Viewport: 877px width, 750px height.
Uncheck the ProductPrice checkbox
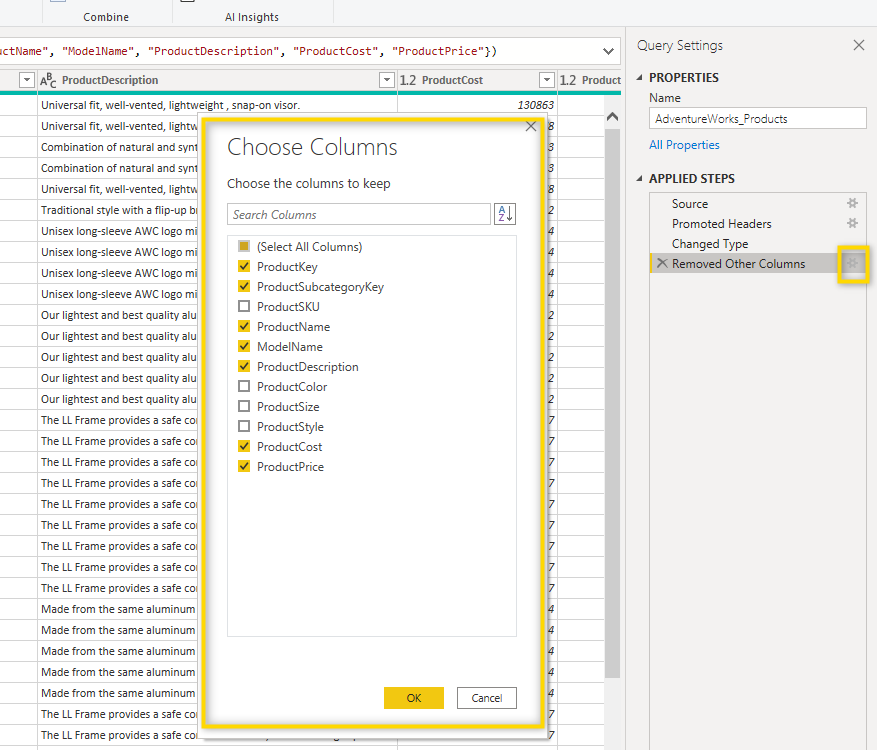(x=244, y=466)
